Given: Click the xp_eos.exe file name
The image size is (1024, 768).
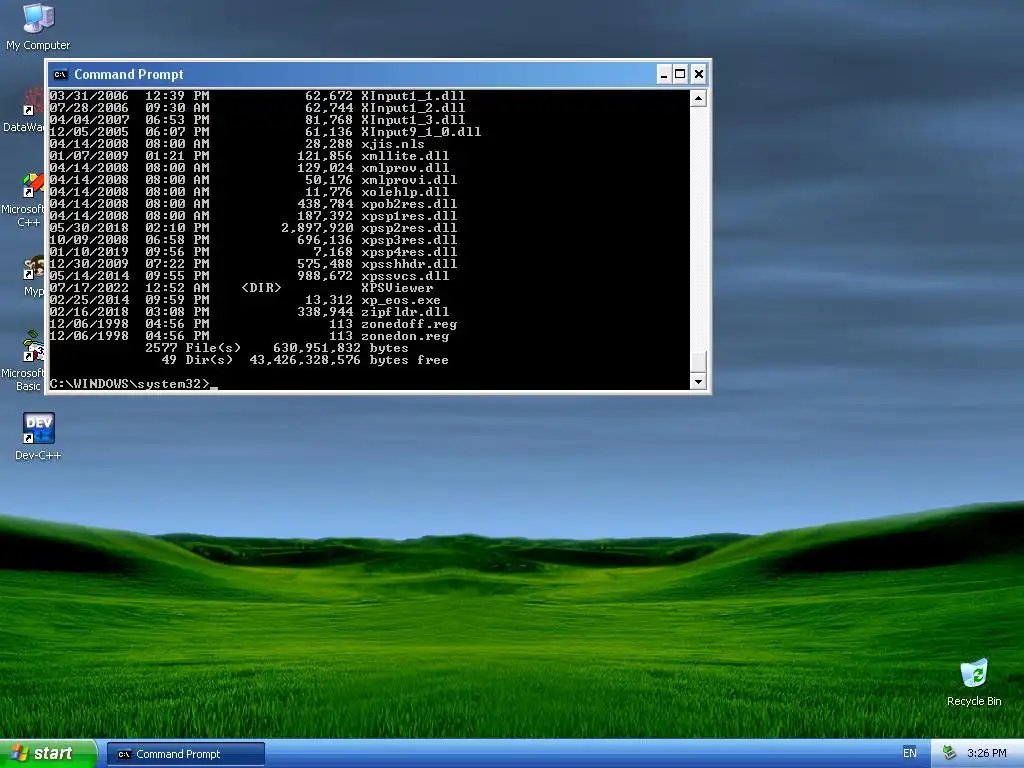Looking at the screenshot, I should [x=401, y=300].
